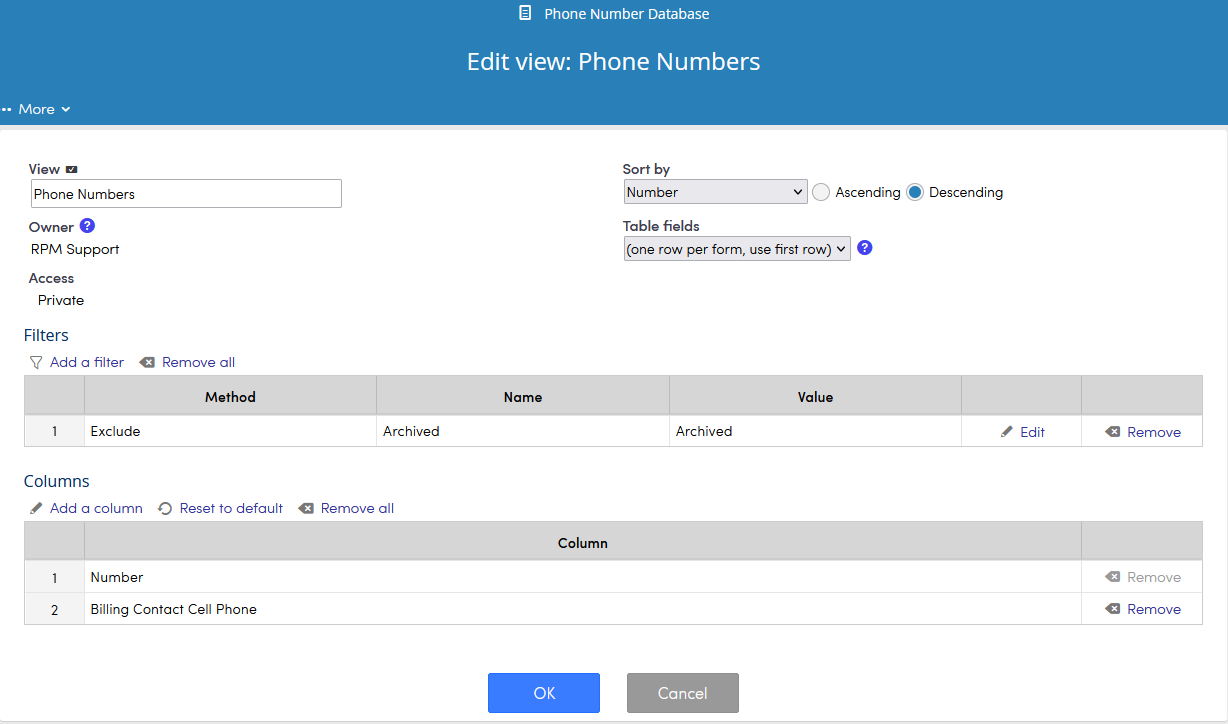Click the Phone Number Database document icon

[526, 14]
